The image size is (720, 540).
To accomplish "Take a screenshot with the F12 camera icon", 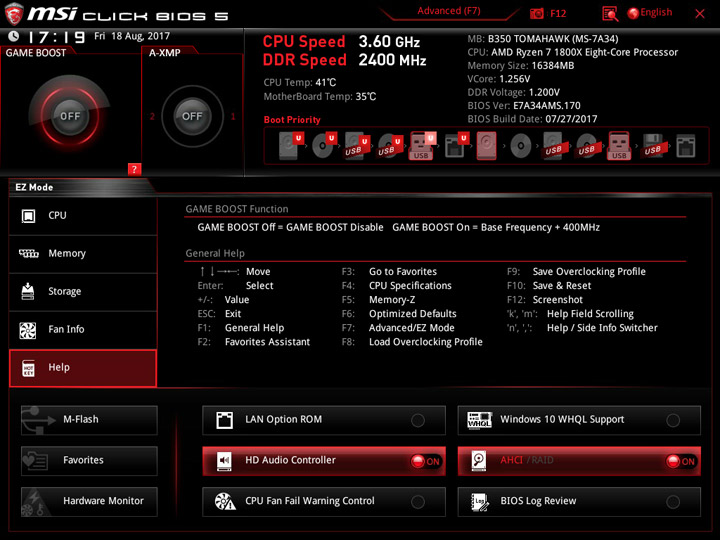I will (x=536, y=13).
